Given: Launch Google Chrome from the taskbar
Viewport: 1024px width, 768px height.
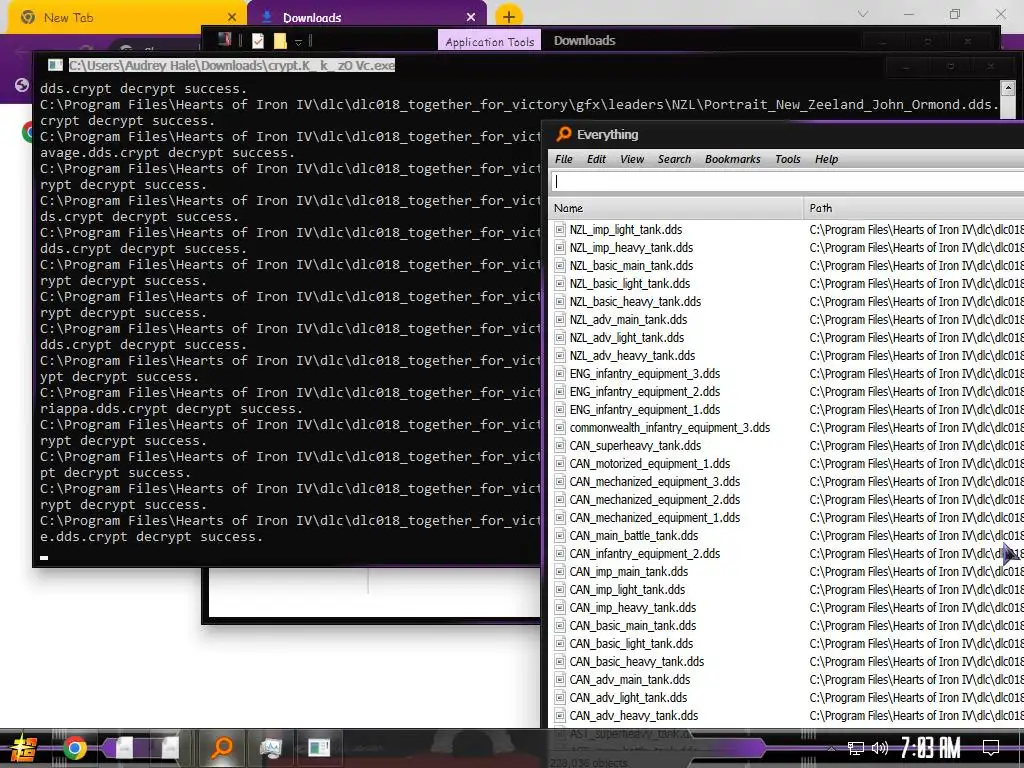Looking at the screenshot, I should point(75,748).
